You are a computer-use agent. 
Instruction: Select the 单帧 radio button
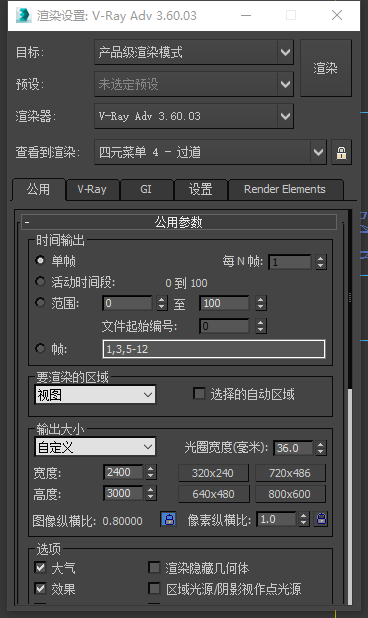click(40, 260)
